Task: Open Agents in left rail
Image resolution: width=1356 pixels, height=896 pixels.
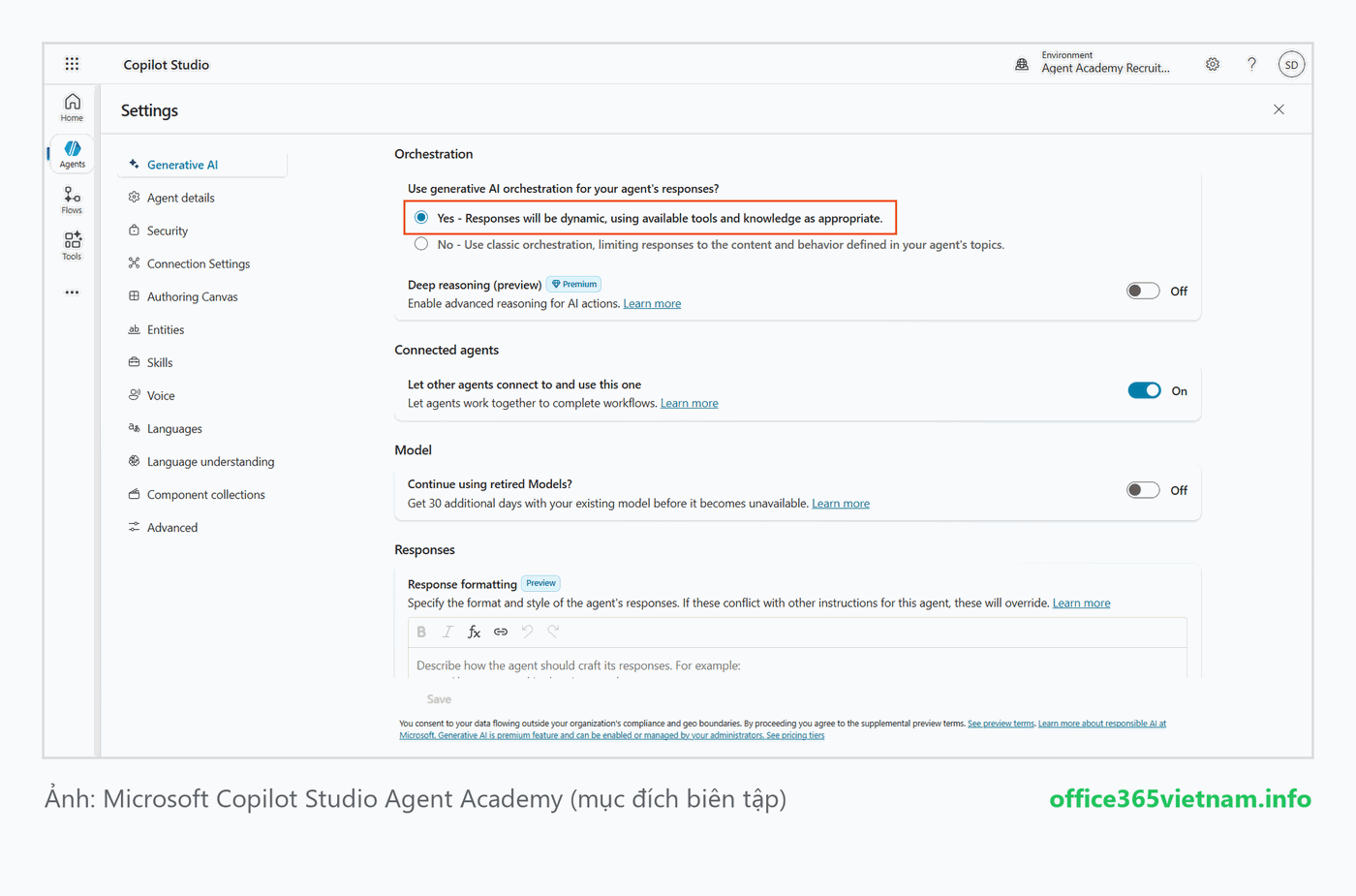Action: click(x=72, y=154)
